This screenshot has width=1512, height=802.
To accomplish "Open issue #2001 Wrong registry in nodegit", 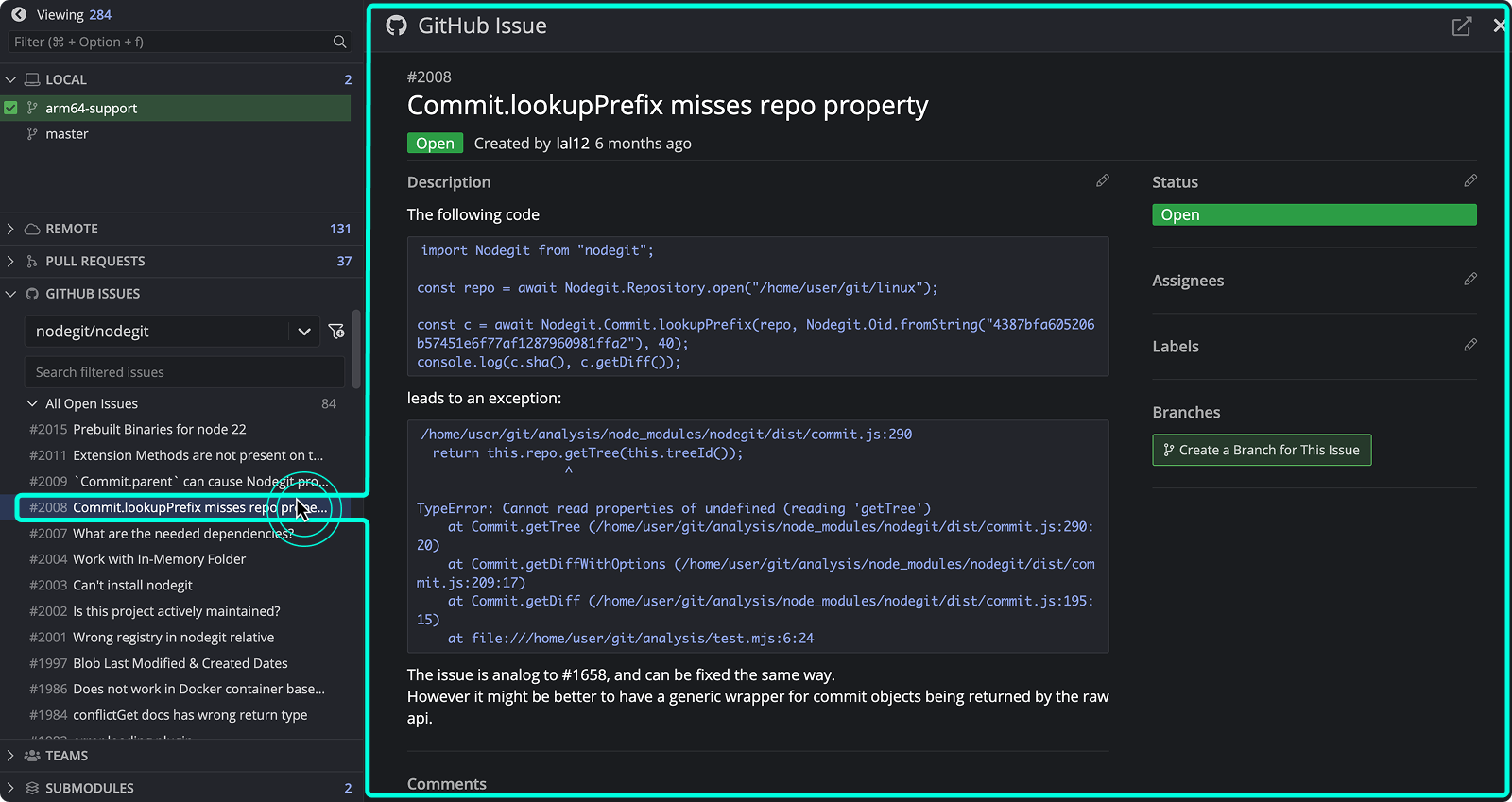I will [x=152, y=638].
